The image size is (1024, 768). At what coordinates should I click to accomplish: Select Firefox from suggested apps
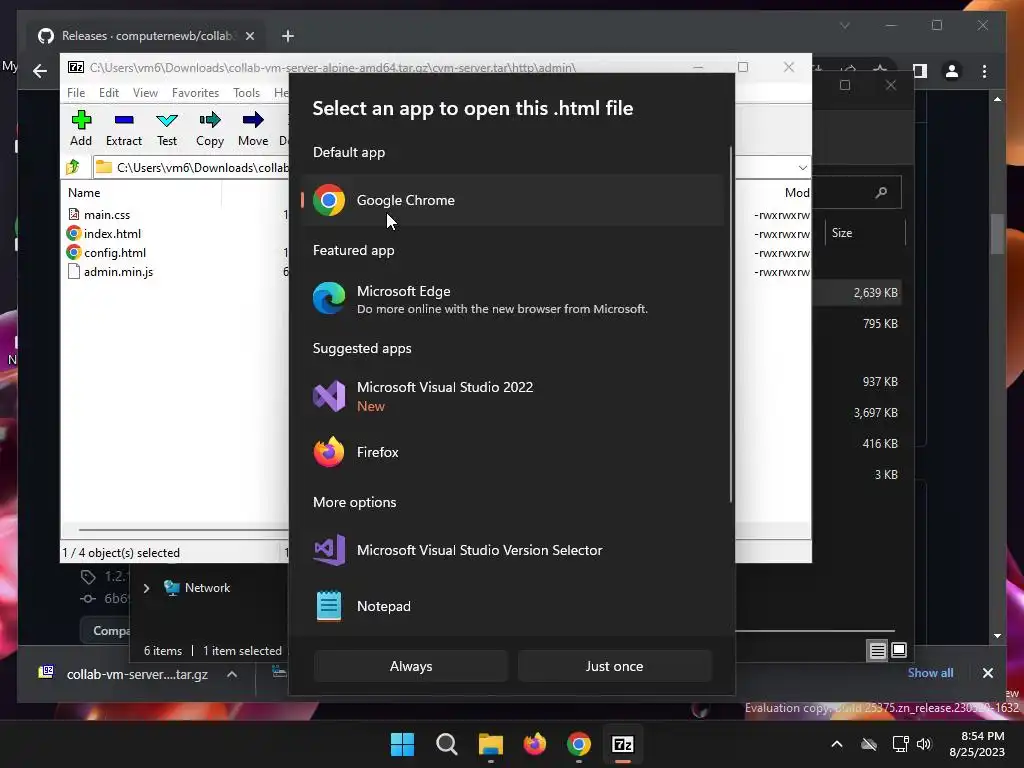pyautogui.click(x=513, y=452)
